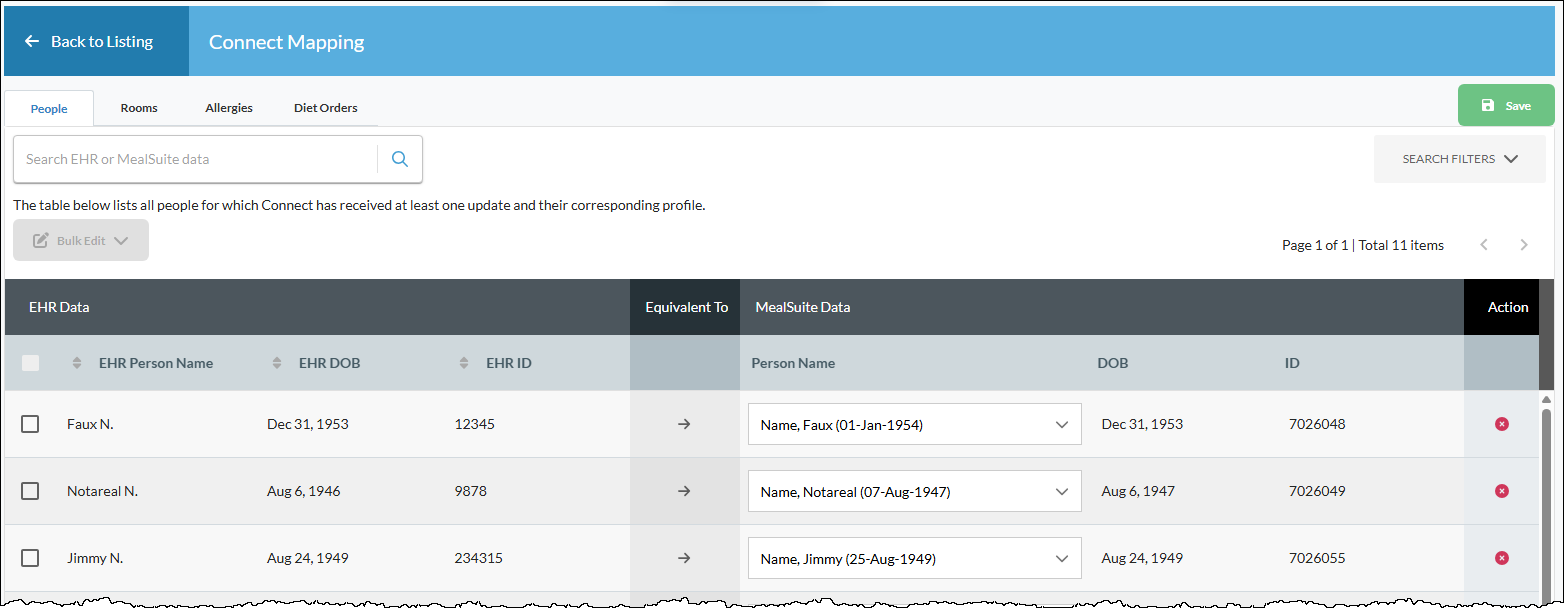Open Name, Notareal person dropdown
1564x608 pixels.
[x=915, y=491]
